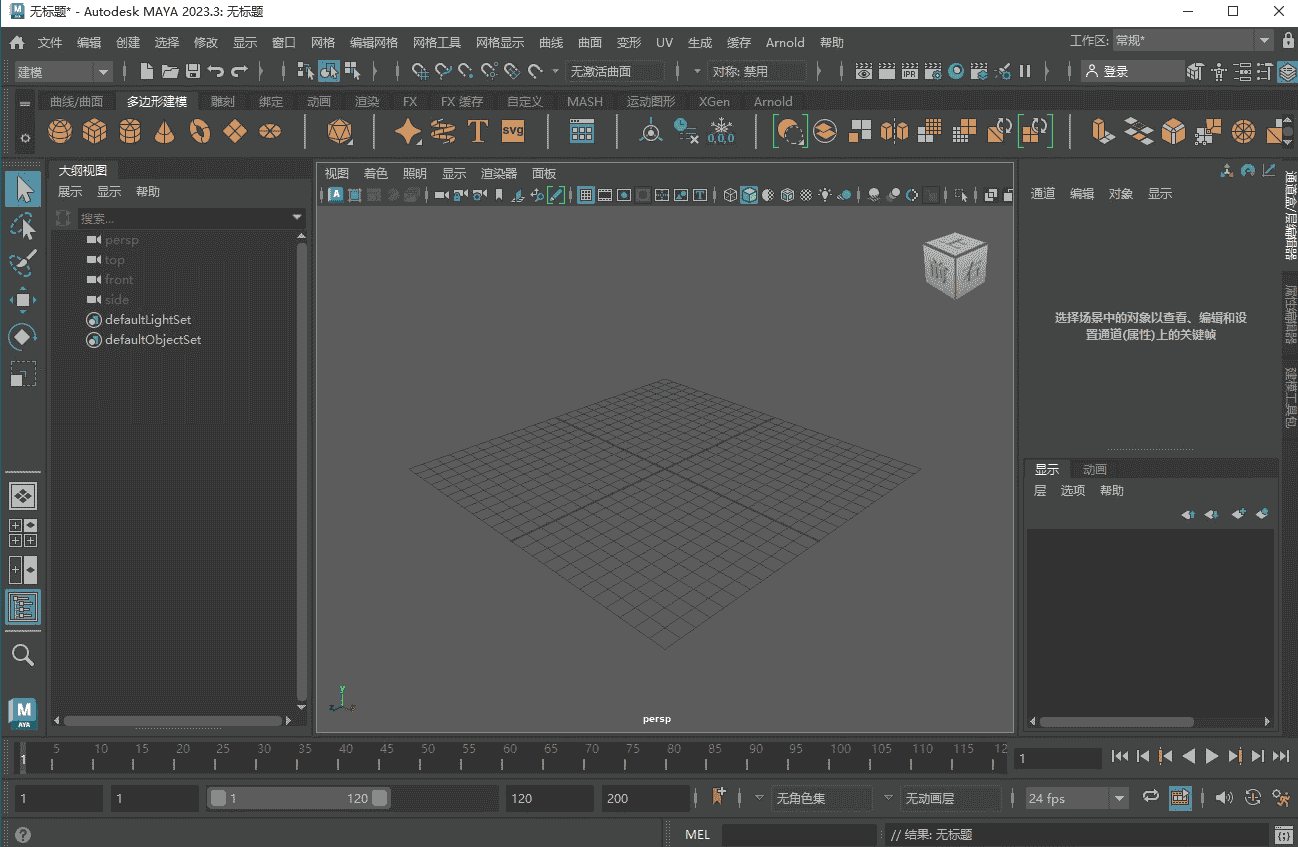Image resolution: width=1298 pixels, height=847 pixels.
Task: Toggle Snap to Grids magnet icon
Action: coord(420,71)
